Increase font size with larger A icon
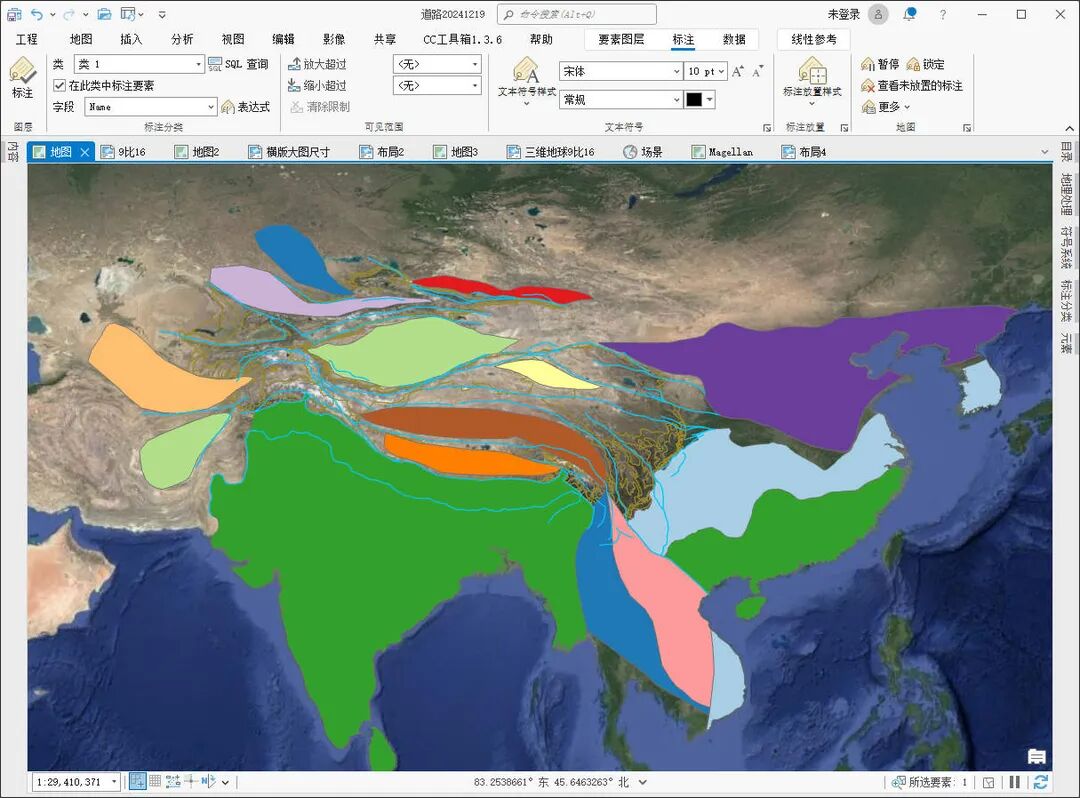The width and height of the screenshot is (1080, 798). point(738,71)
